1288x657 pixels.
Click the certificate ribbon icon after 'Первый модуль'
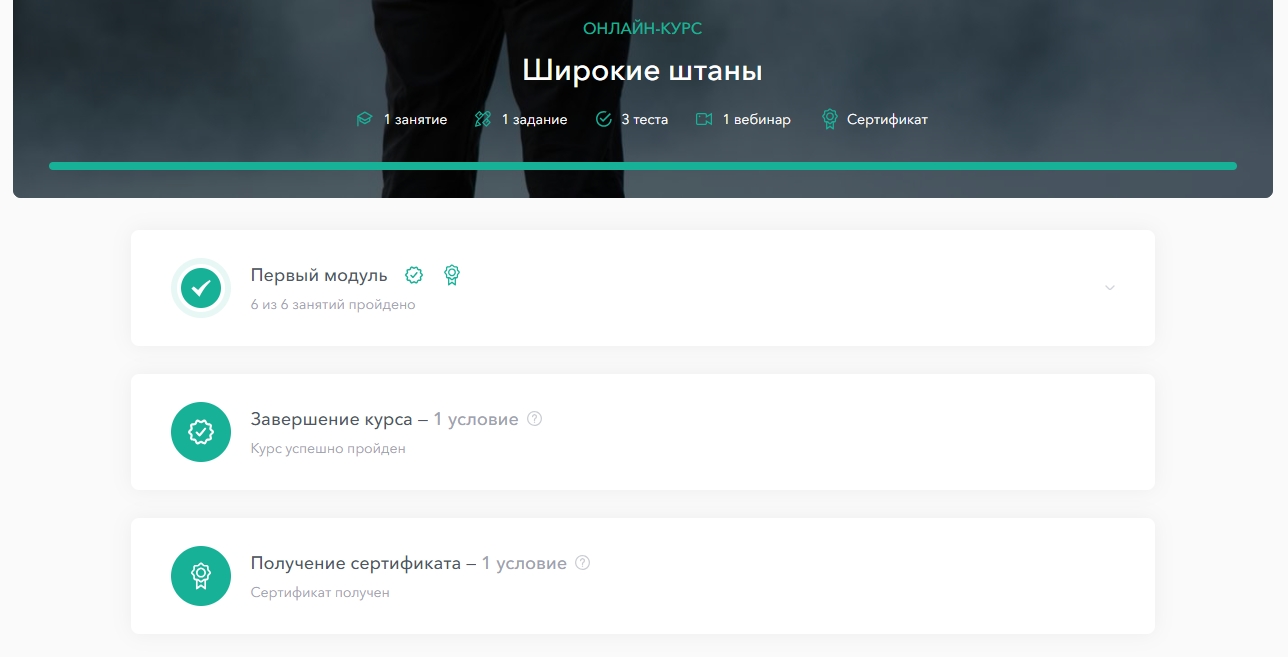pos(452,275)
